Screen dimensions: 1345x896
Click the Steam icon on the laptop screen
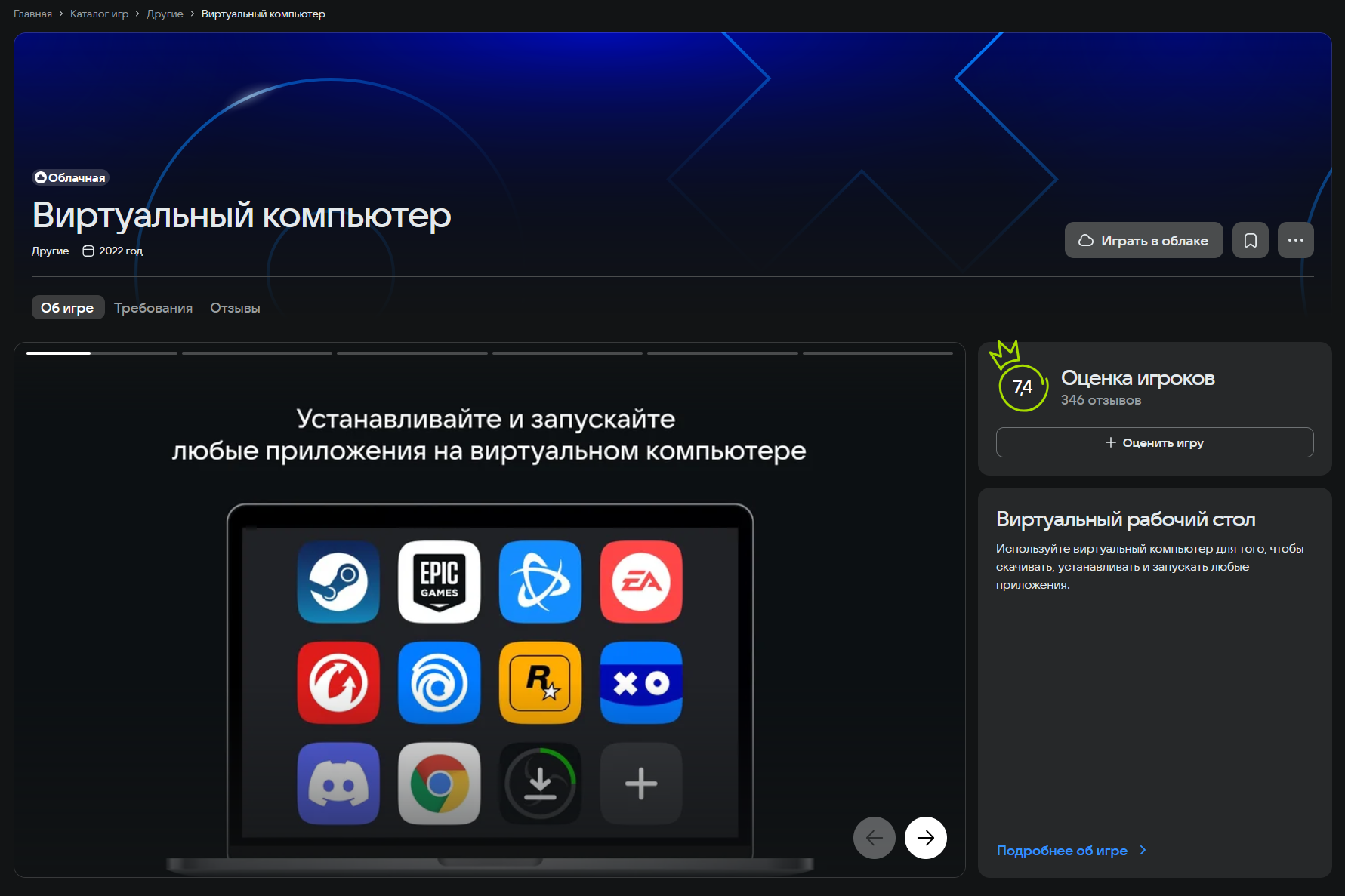(338, 582)
